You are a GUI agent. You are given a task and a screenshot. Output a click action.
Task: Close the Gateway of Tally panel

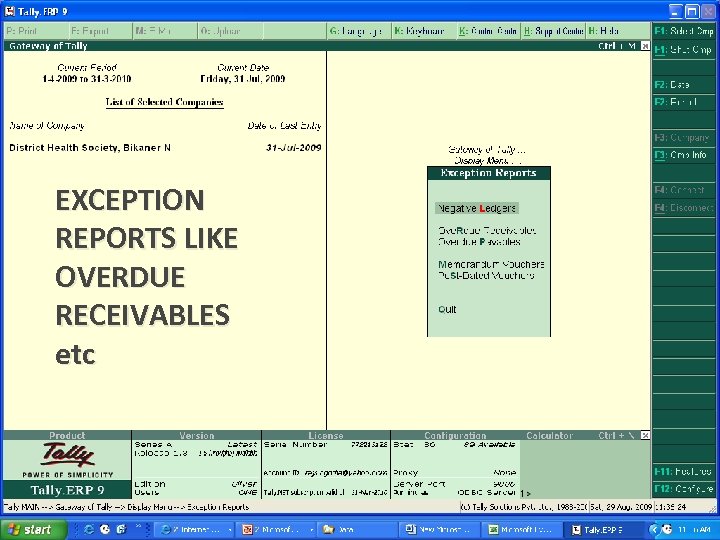click(645, 46)
